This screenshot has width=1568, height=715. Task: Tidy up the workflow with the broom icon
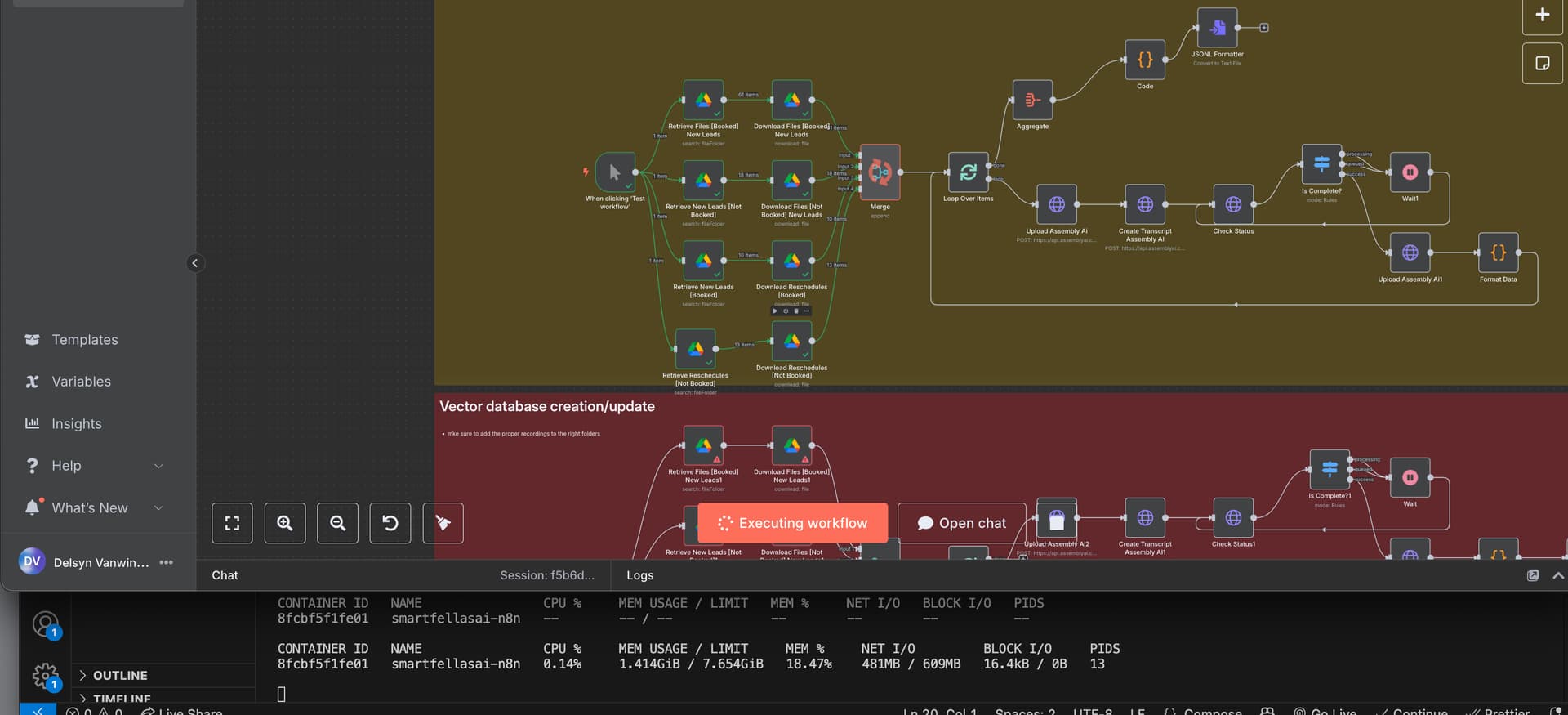tap(443, 524)
